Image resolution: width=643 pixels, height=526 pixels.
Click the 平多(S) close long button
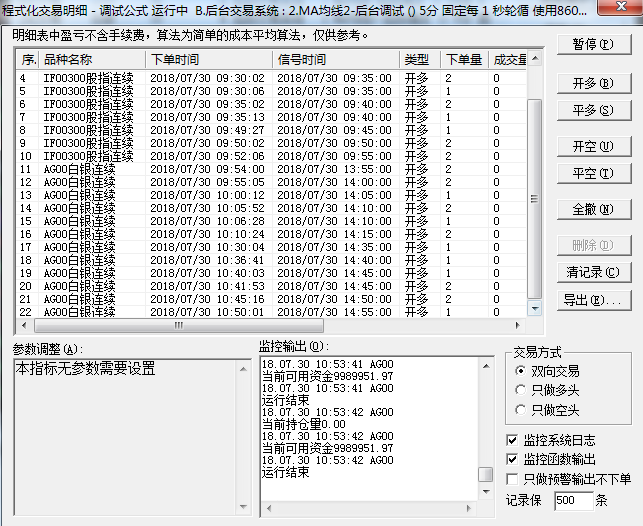(x=593, y=110)
